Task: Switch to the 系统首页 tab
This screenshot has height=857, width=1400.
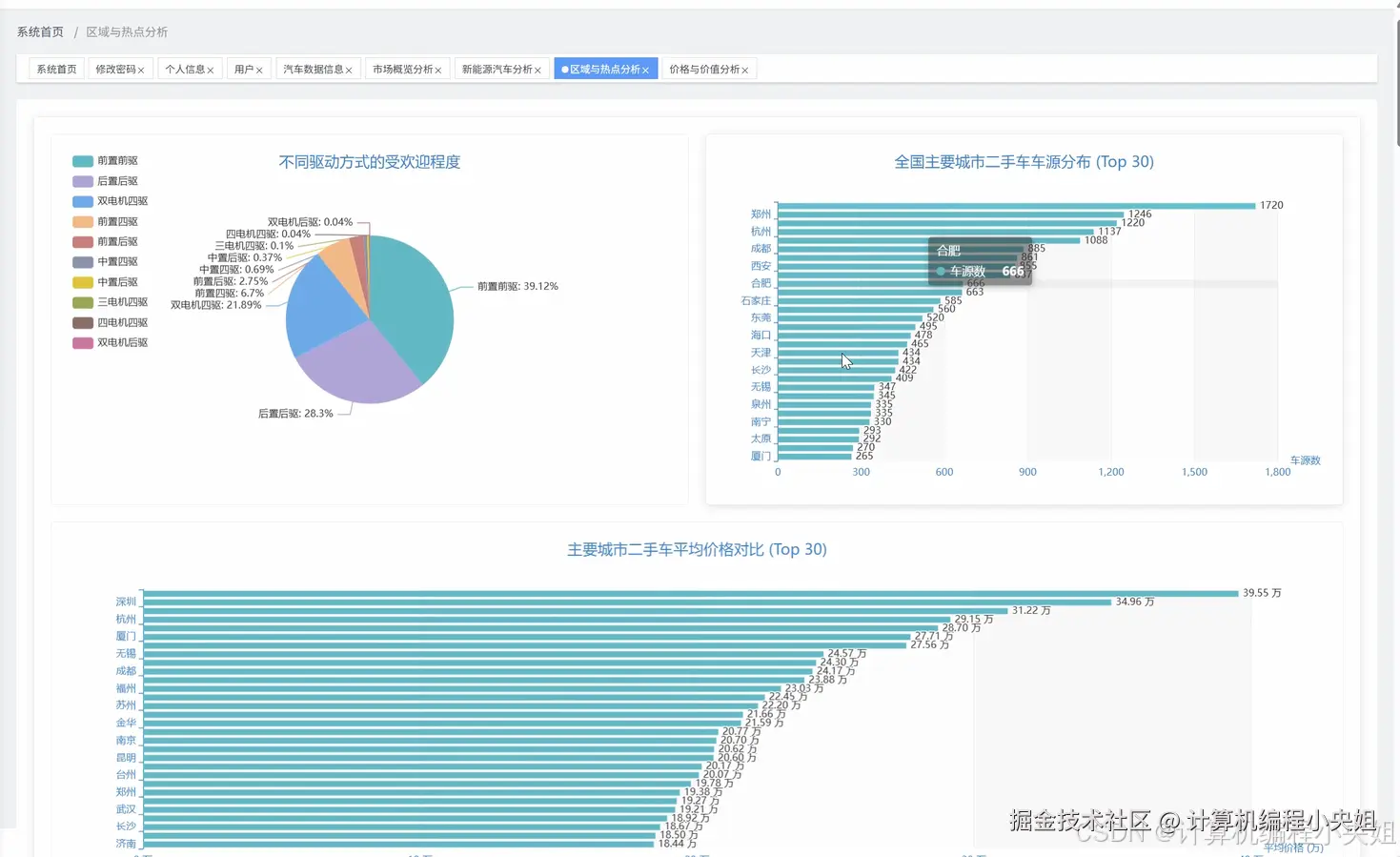Action: coord(56,70)
